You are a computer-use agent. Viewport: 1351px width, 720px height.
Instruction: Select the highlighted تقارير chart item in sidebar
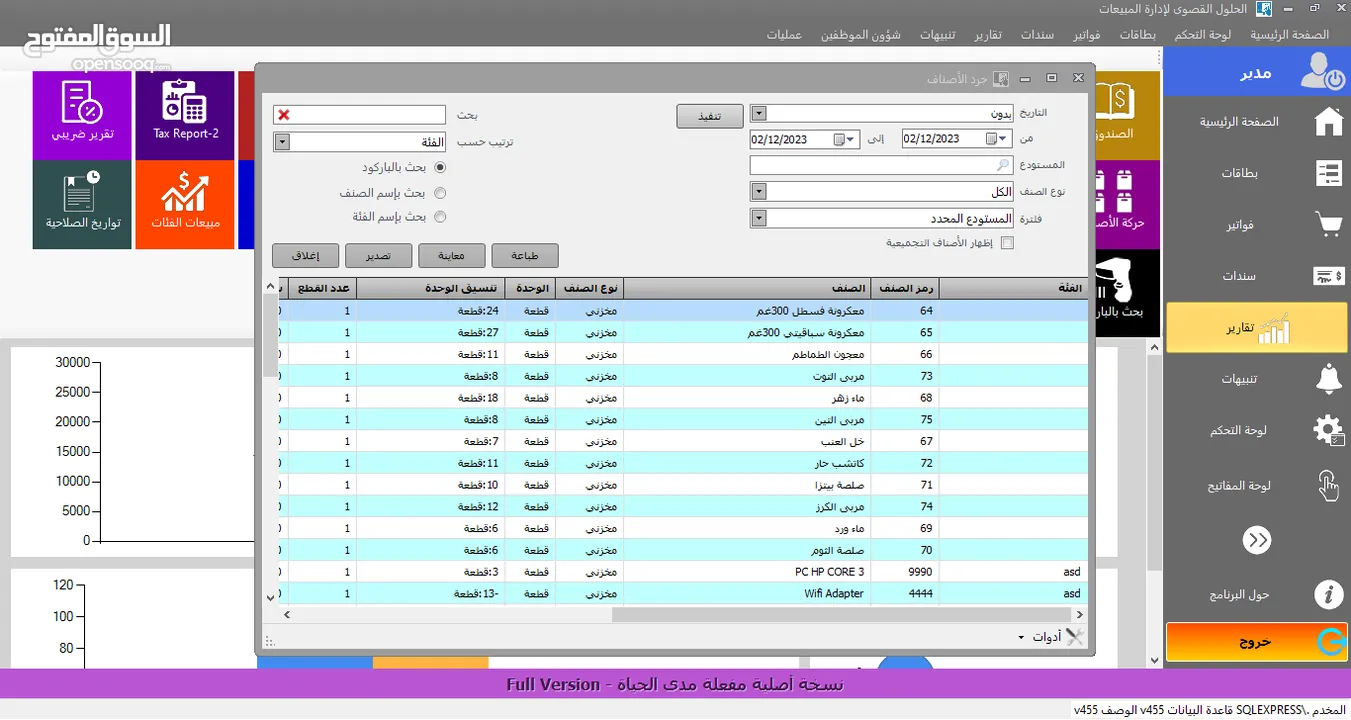click(x=1256, y=328)
